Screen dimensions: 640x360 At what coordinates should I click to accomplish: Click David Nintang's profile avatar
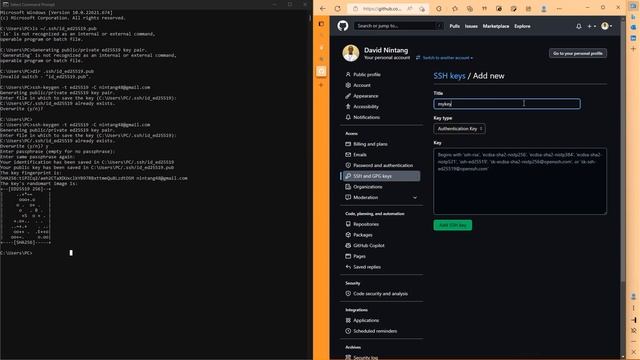(x=351, y=53)
